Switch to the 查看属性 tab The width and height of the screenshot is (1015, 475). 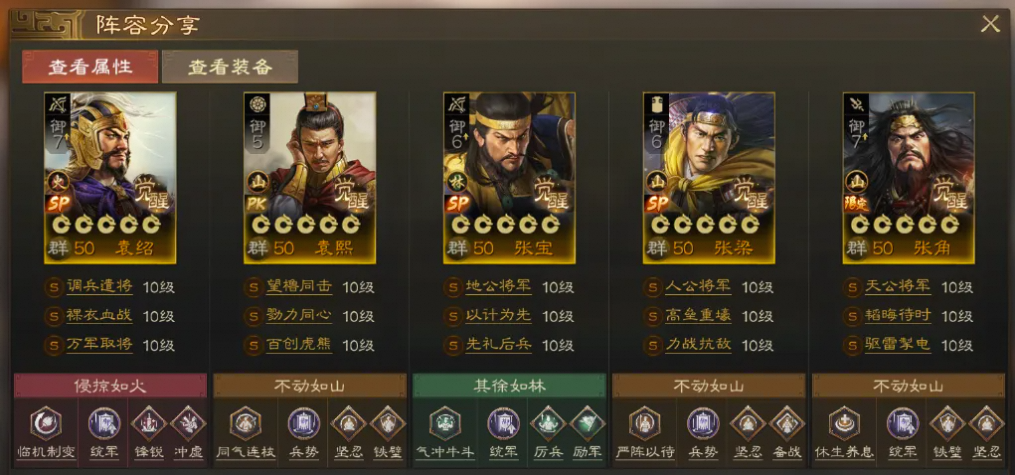[x=90, y=67]
